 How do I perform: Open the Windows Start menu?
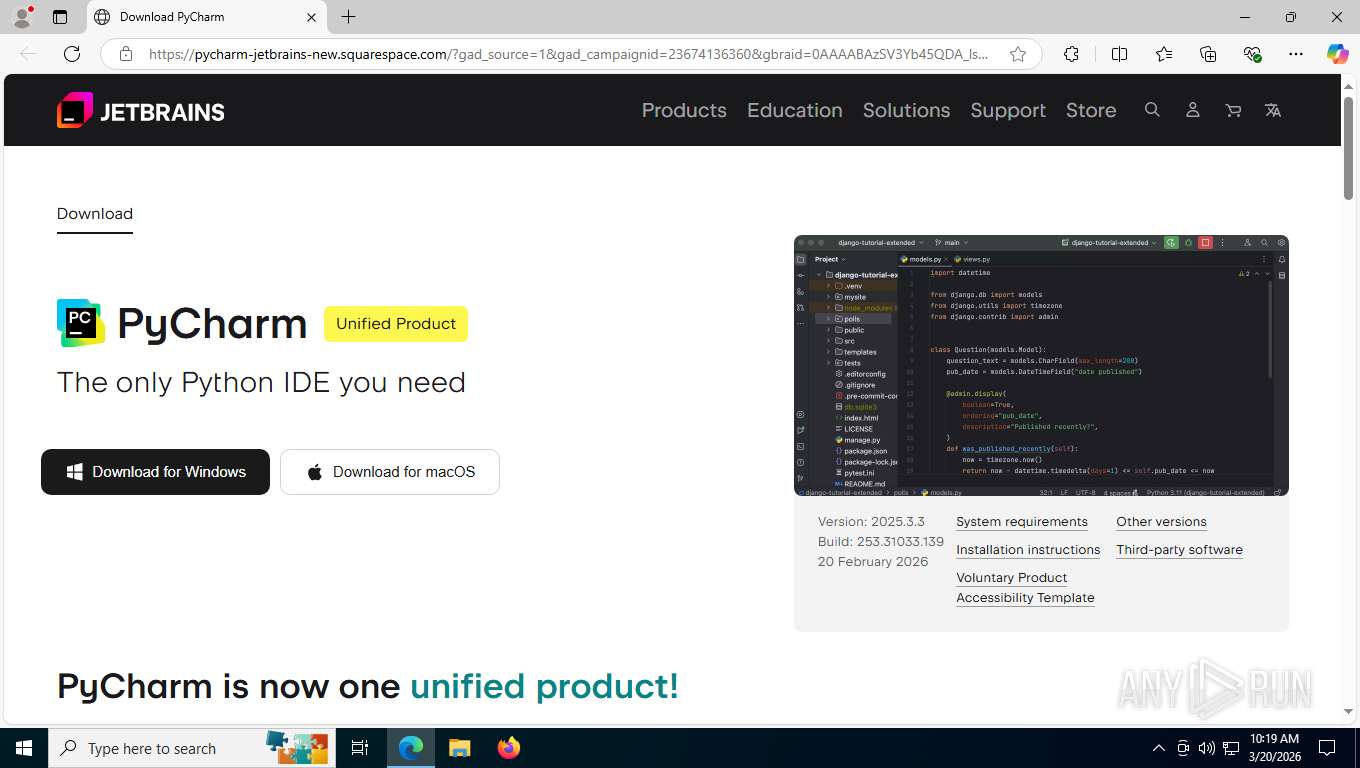coord(24,748)
